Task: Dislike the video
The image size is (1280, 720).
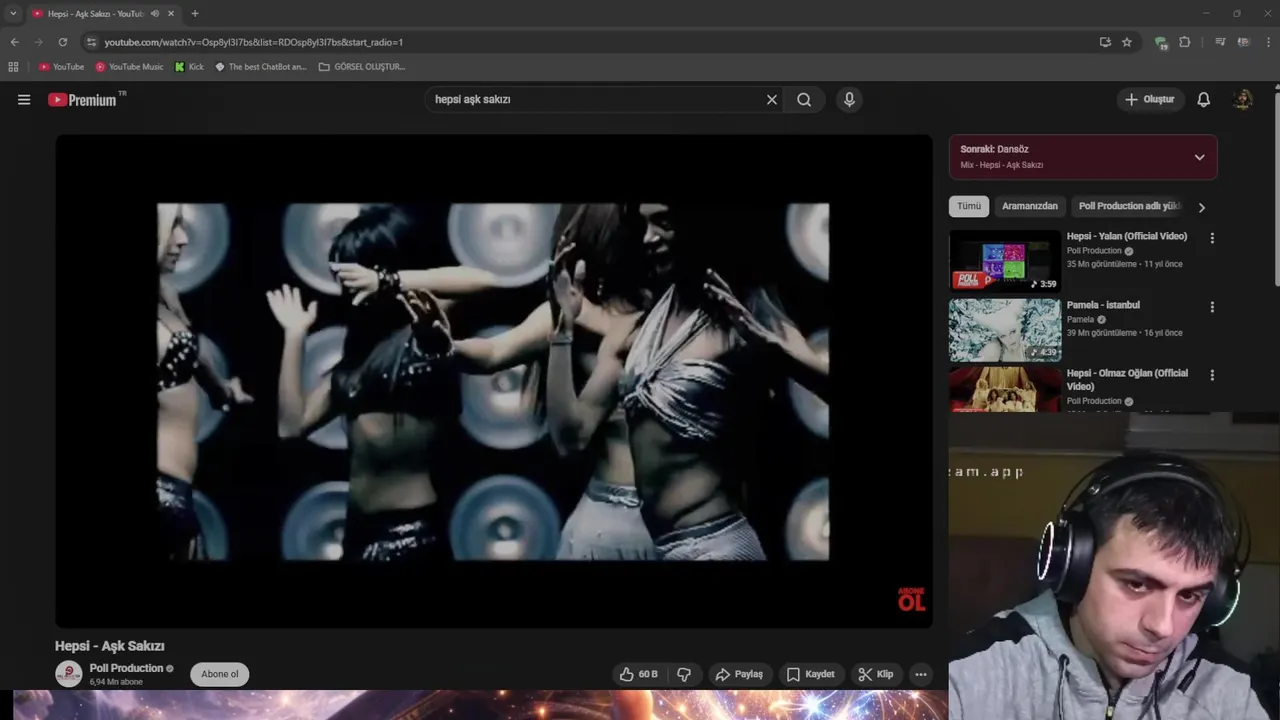Action: [x=684, y=675]
